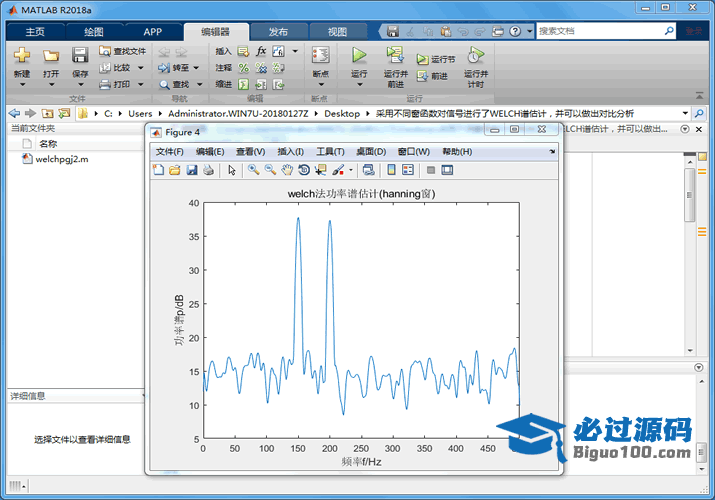Click the 新建 (New) plus icon
Viewport: 715px width, 500px height.
[x=22, y=55]
